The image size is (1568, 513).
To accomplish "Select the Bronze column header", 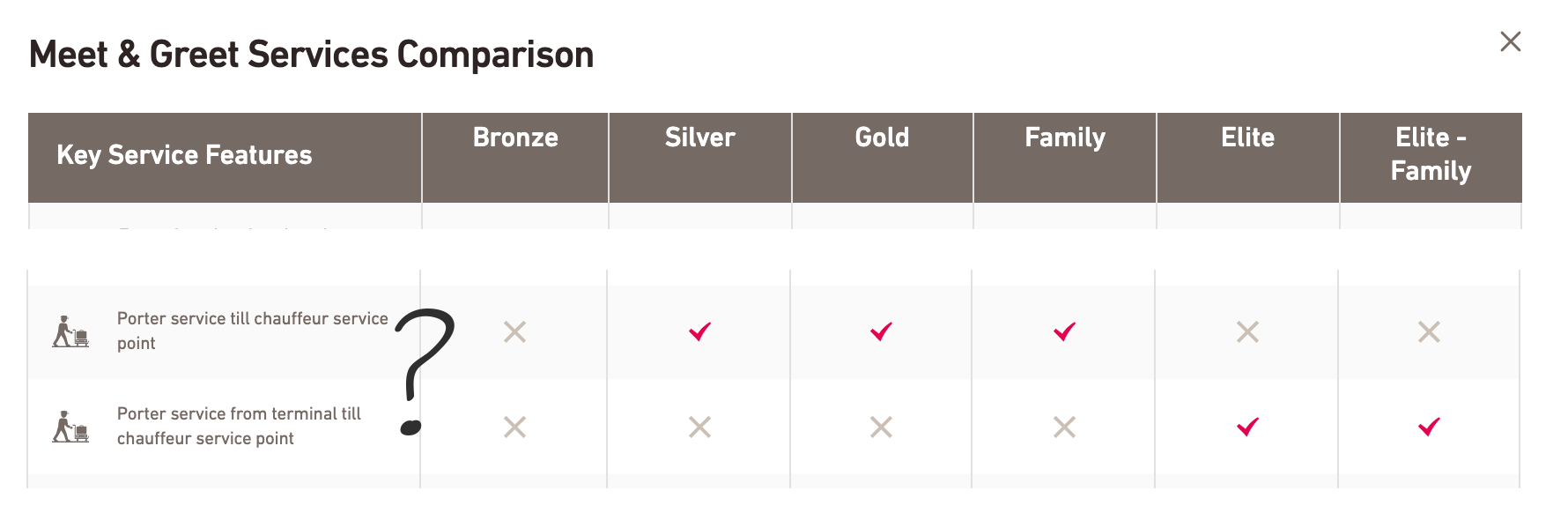I will click(x=515, y=138).
